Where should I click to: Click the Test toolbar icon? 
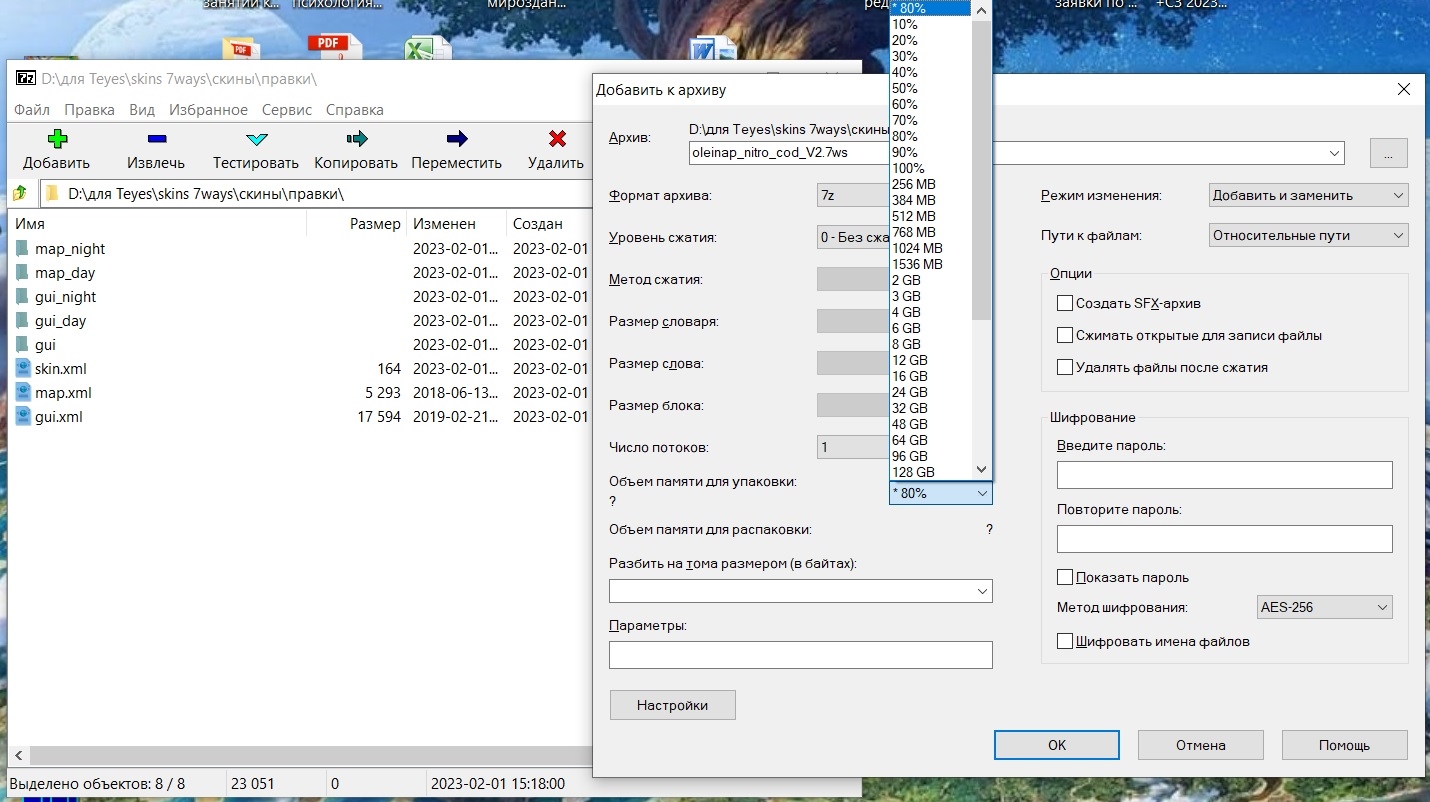(256, 139)
